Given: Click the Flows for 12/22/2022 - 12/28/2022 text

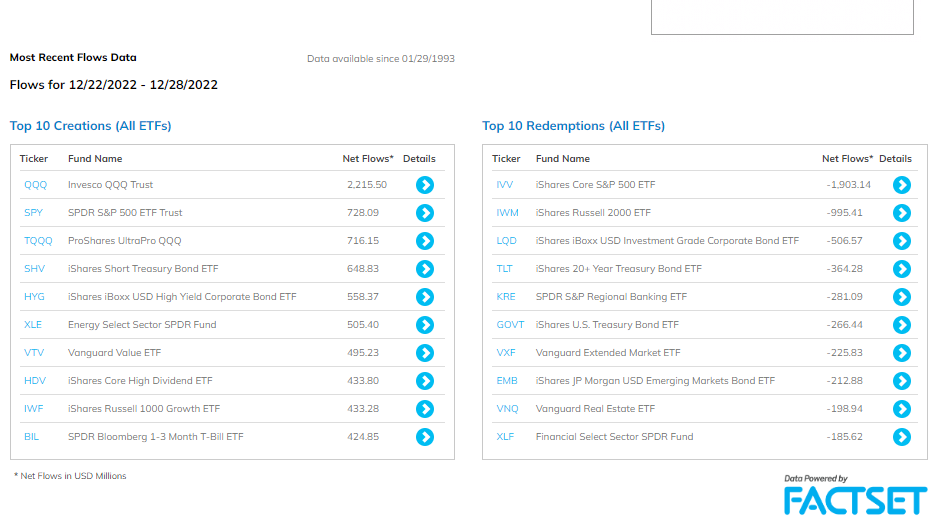Looking at the screenshot, I should (x=113, y=85).
